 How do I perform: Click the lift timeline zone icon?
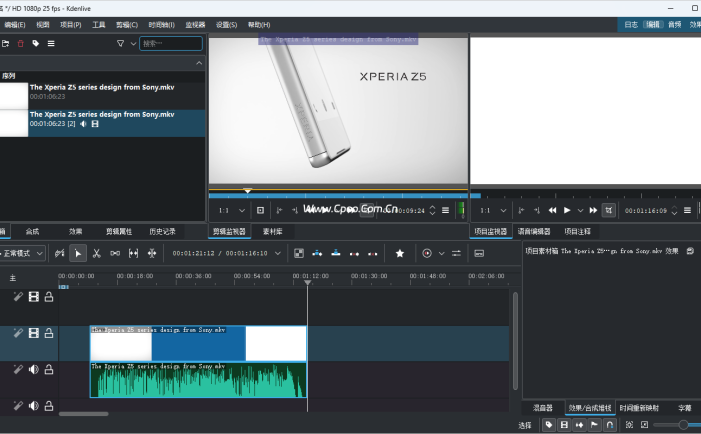(372, 253)
